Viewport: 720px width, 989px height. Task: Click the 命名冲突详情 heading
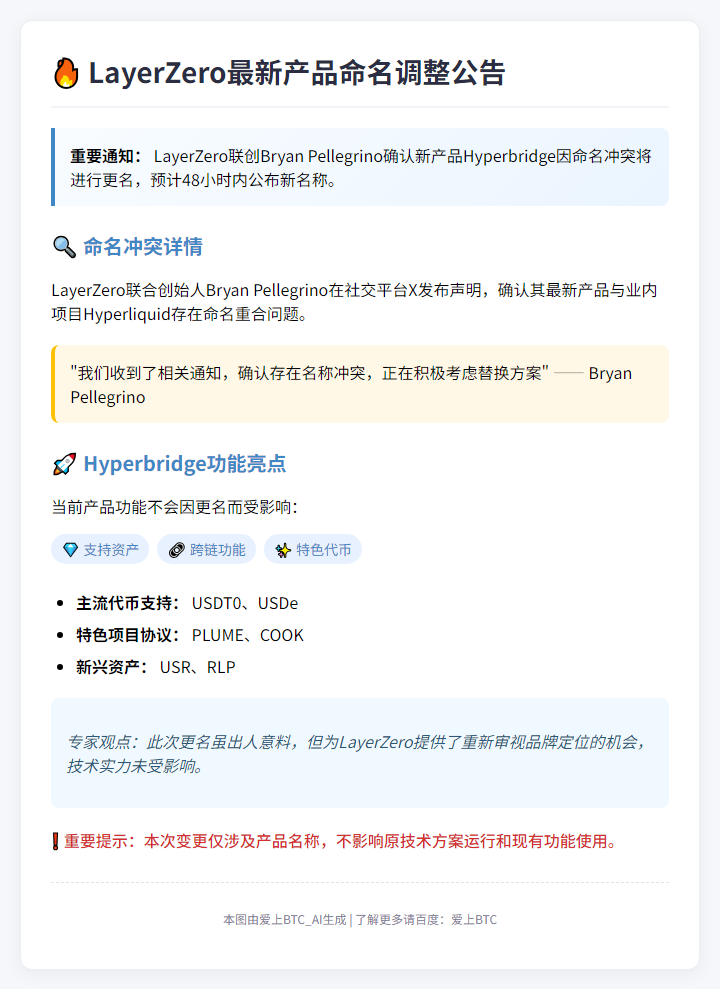pyautogui.click(x=143, y=247)
